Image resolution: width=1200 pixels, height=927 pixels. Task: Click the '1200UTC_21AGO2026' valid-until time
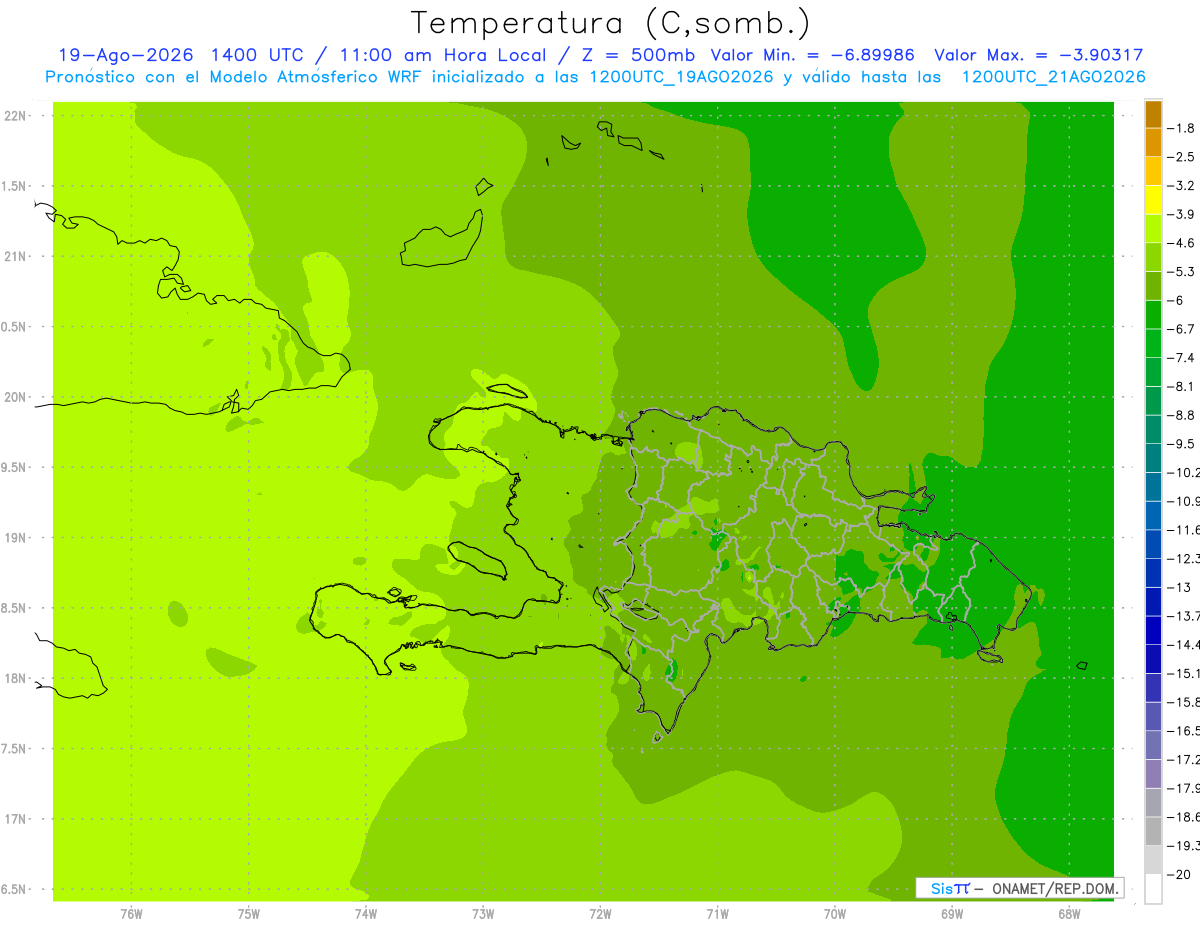click(x=1053, y=77)
